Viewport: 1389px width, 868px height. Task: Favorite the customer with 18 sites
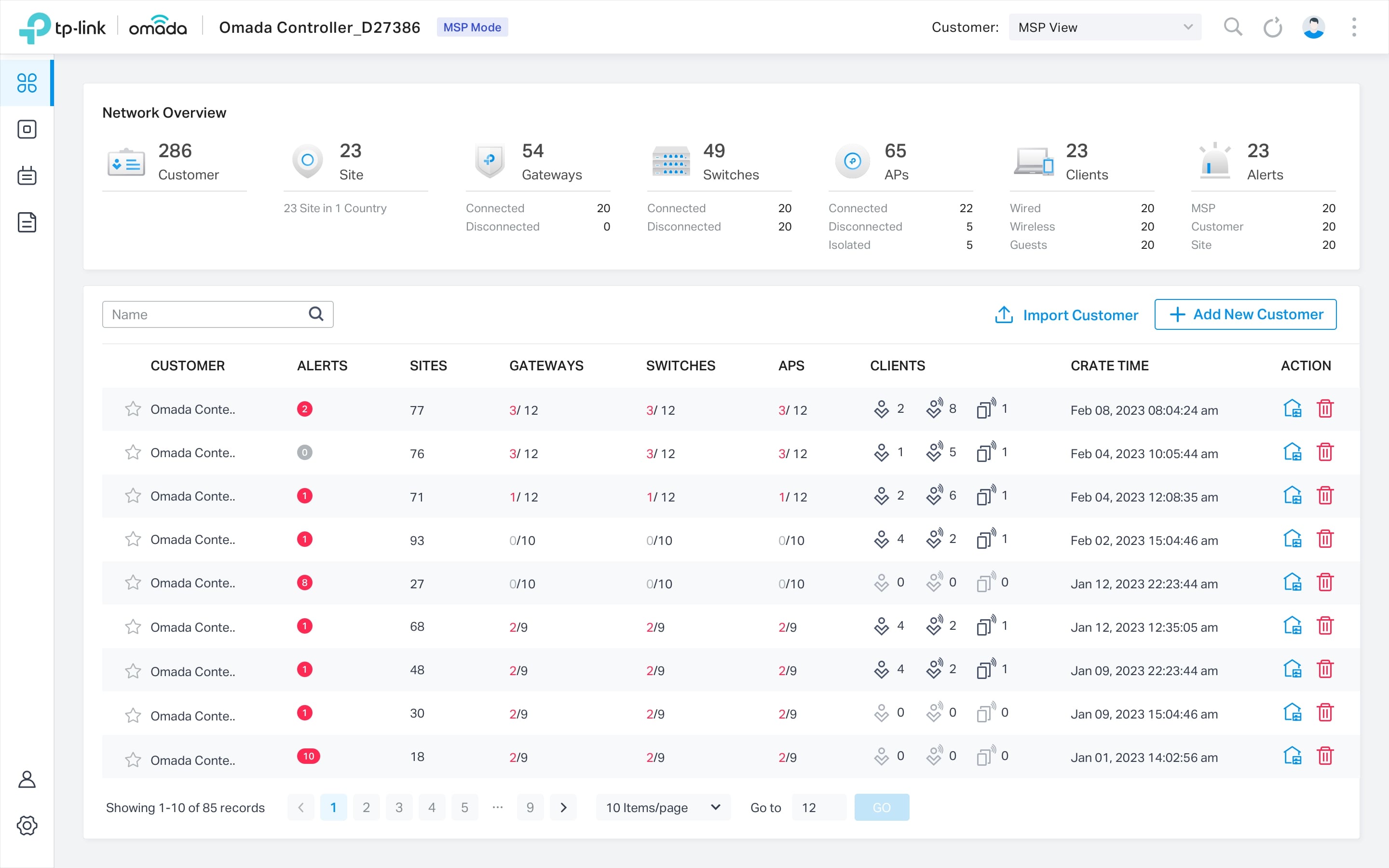click(x=133, y=759)
